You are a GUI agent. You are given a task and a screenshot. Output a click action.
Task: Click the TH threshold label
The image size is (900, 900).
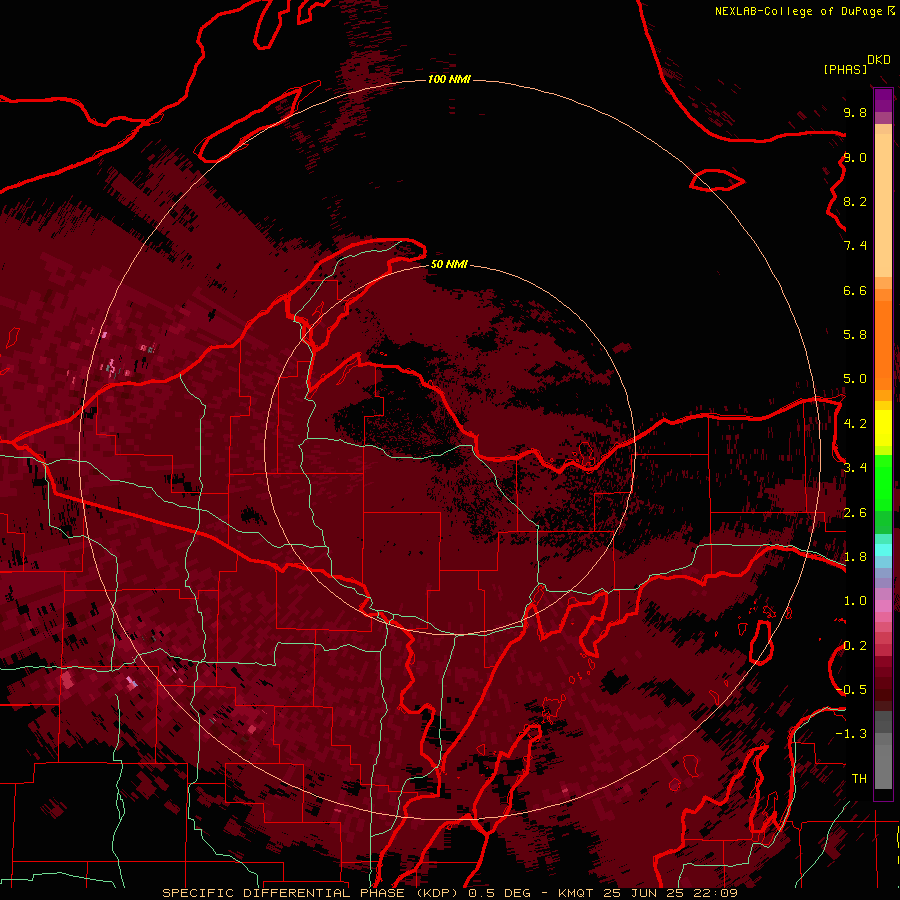pyautogui.click(x=859, y=778)
